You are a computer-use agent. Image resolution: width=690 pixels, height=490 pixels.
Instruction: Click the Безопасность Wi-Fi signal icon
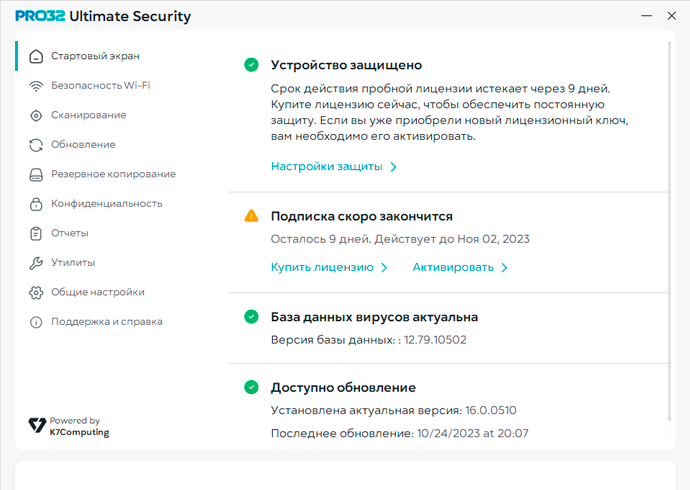coord(36,86)
